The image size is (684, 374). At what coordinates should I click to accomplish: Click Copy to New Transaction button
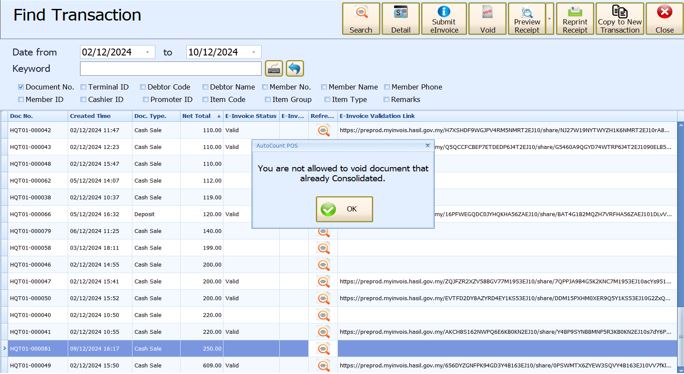[619, 19]
